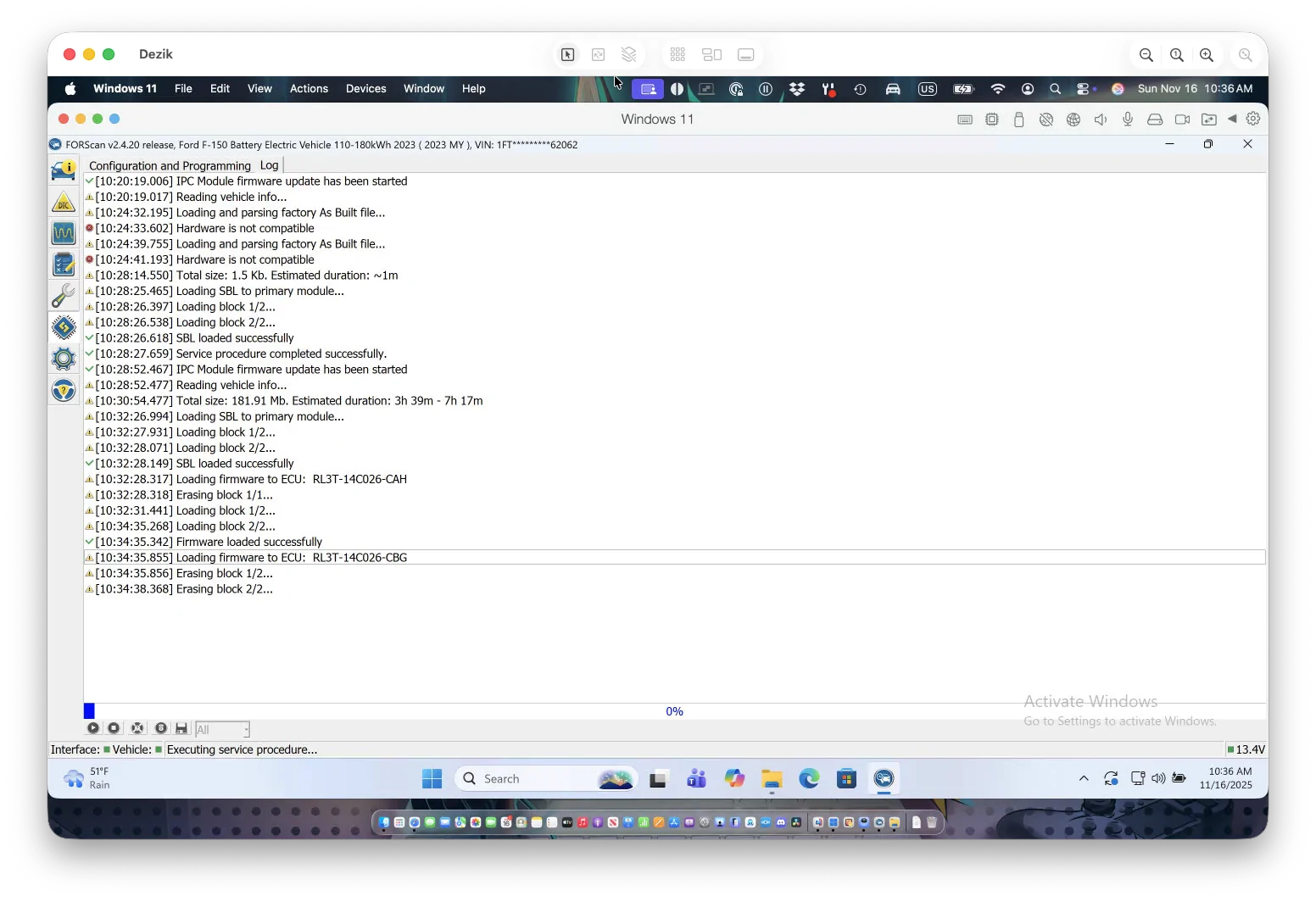Viewport: 1316px width, 902px height.
Task: Click the Go to Settings activation link
Action: tap(1119, 721)
